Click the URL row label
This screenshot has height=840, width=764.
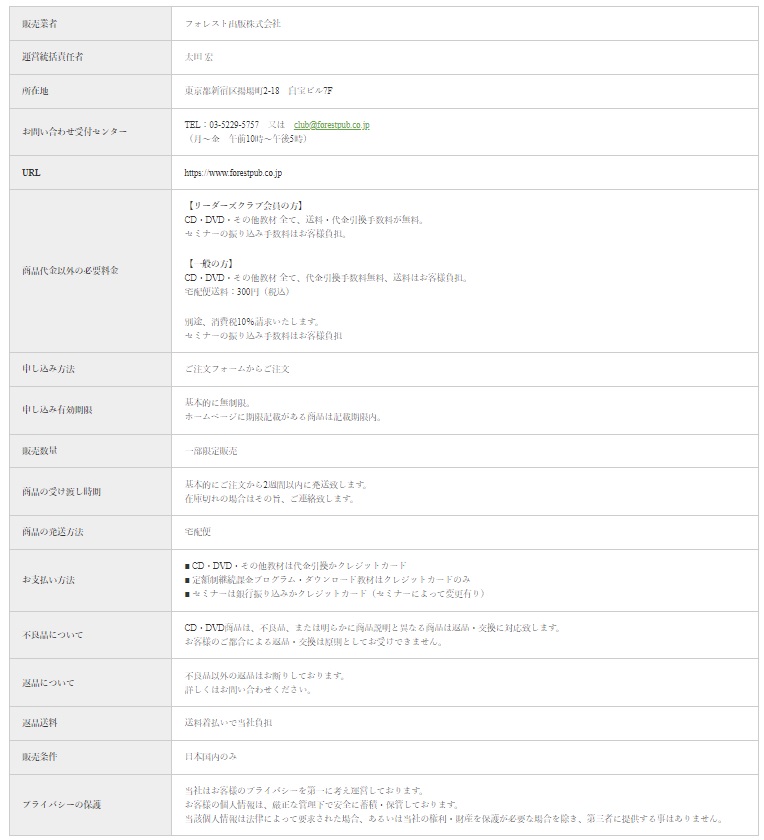pos(31,173)
